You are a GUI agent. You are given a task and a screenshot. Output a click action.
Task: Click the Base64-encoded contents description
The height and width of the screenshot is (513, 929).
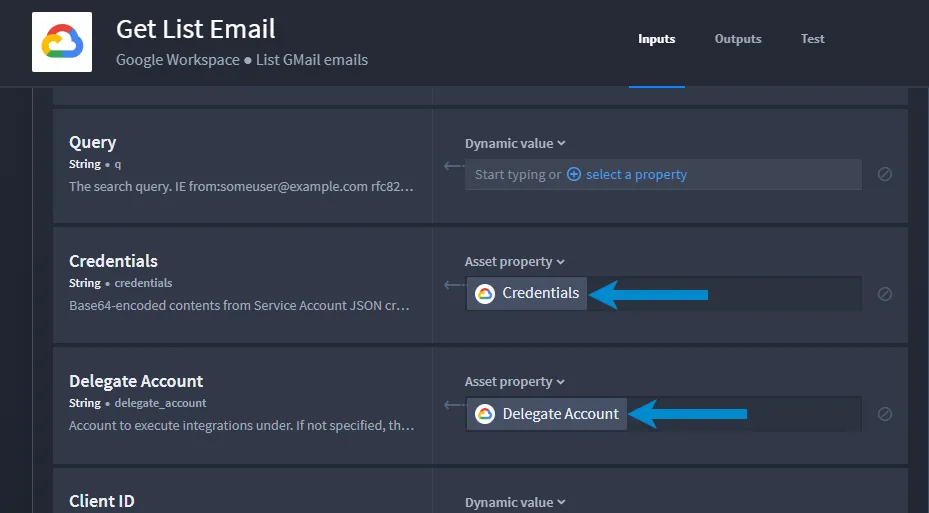point(239,306)
